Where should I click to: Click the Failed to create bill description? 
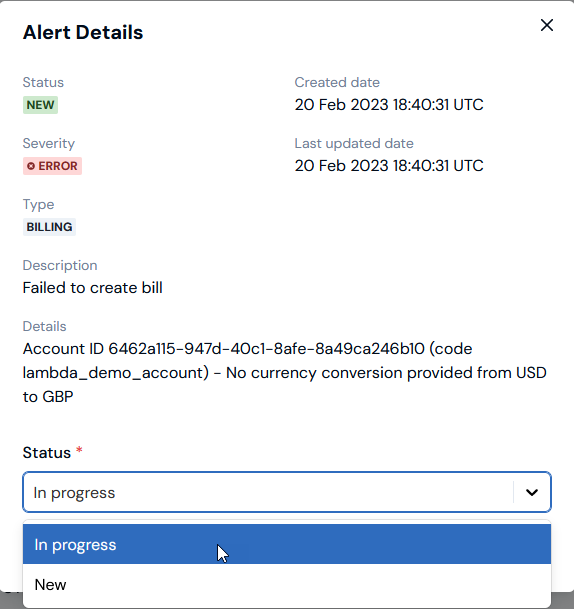coord(92,288)
